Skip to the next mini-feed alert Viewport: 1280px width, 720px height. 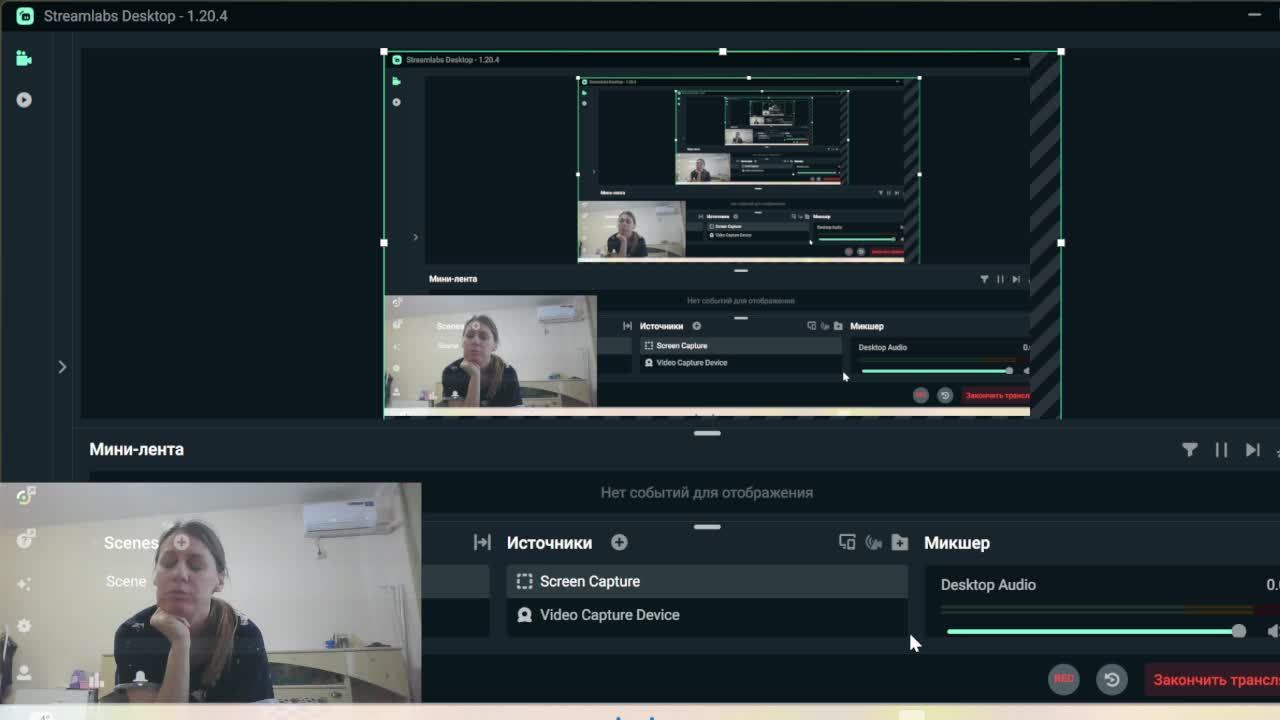coord(1252,450)
